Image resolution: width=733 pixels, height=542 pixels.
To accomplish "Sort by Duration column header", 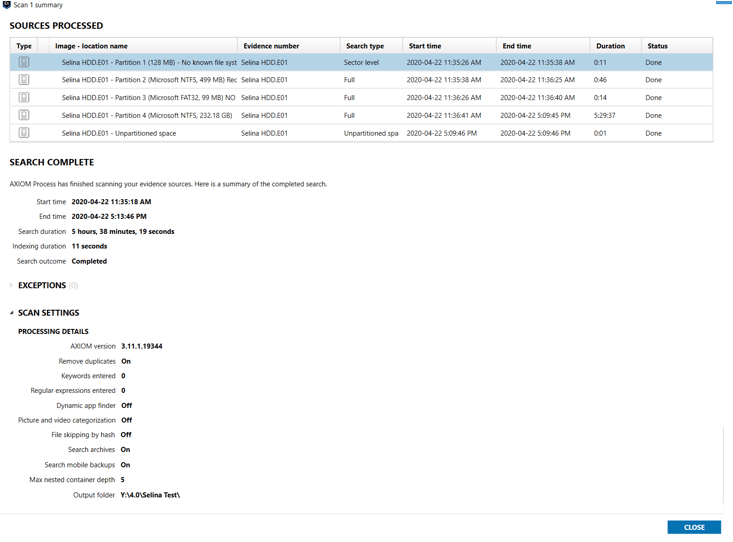I will click(615, 46).
